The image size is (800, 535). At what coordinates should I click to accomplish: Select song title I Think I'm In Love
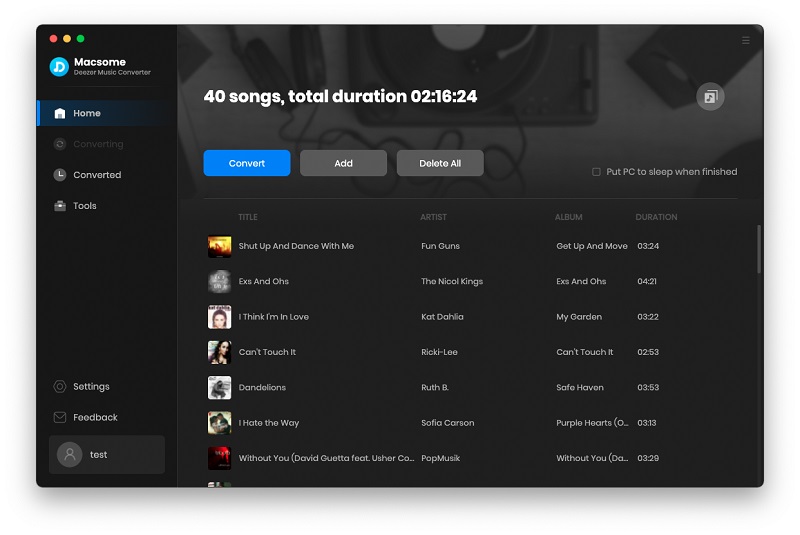pyautogui.click(x=273, y=317)
